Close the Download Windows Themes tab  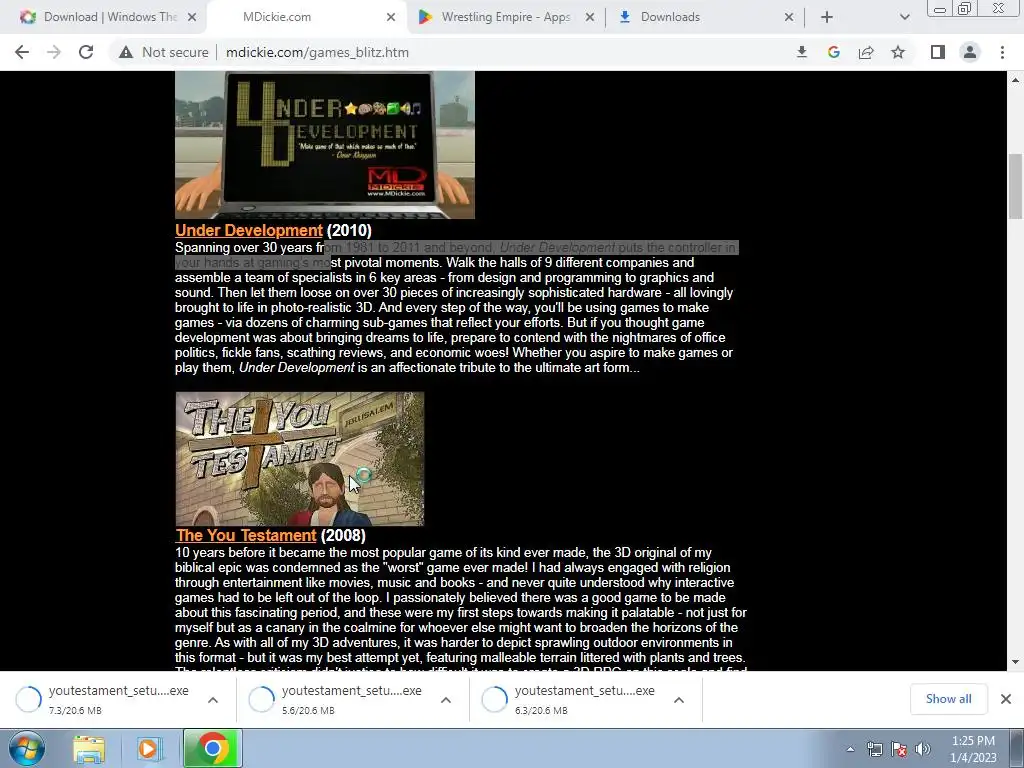click(x=192, y=18)
